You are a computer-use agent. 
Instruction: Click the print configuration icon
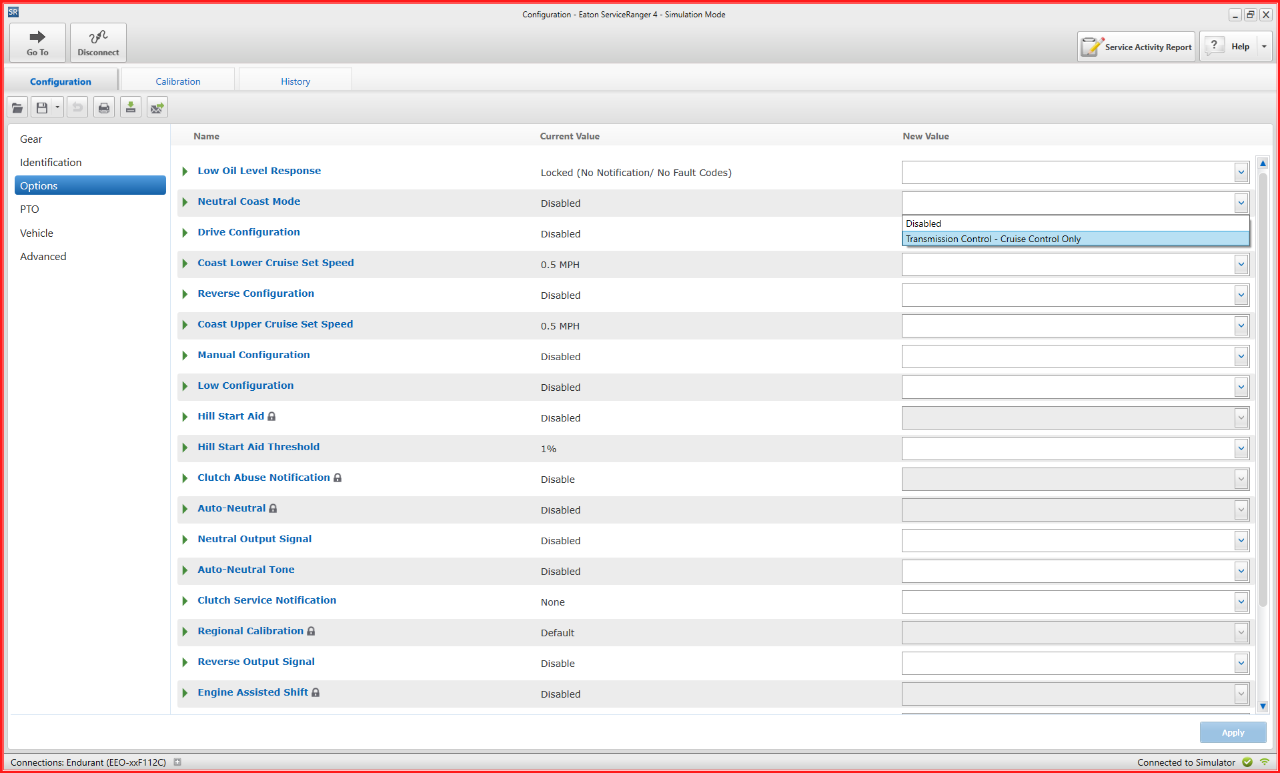click(104, 107)
